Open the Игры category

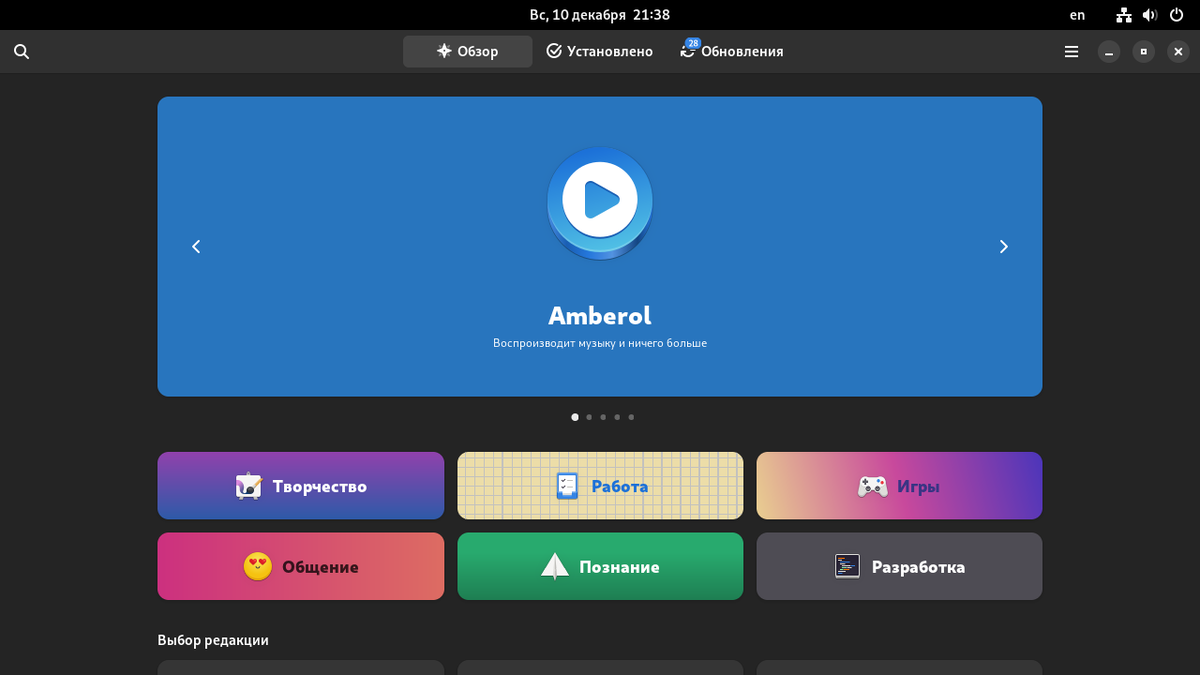[899, 486]
